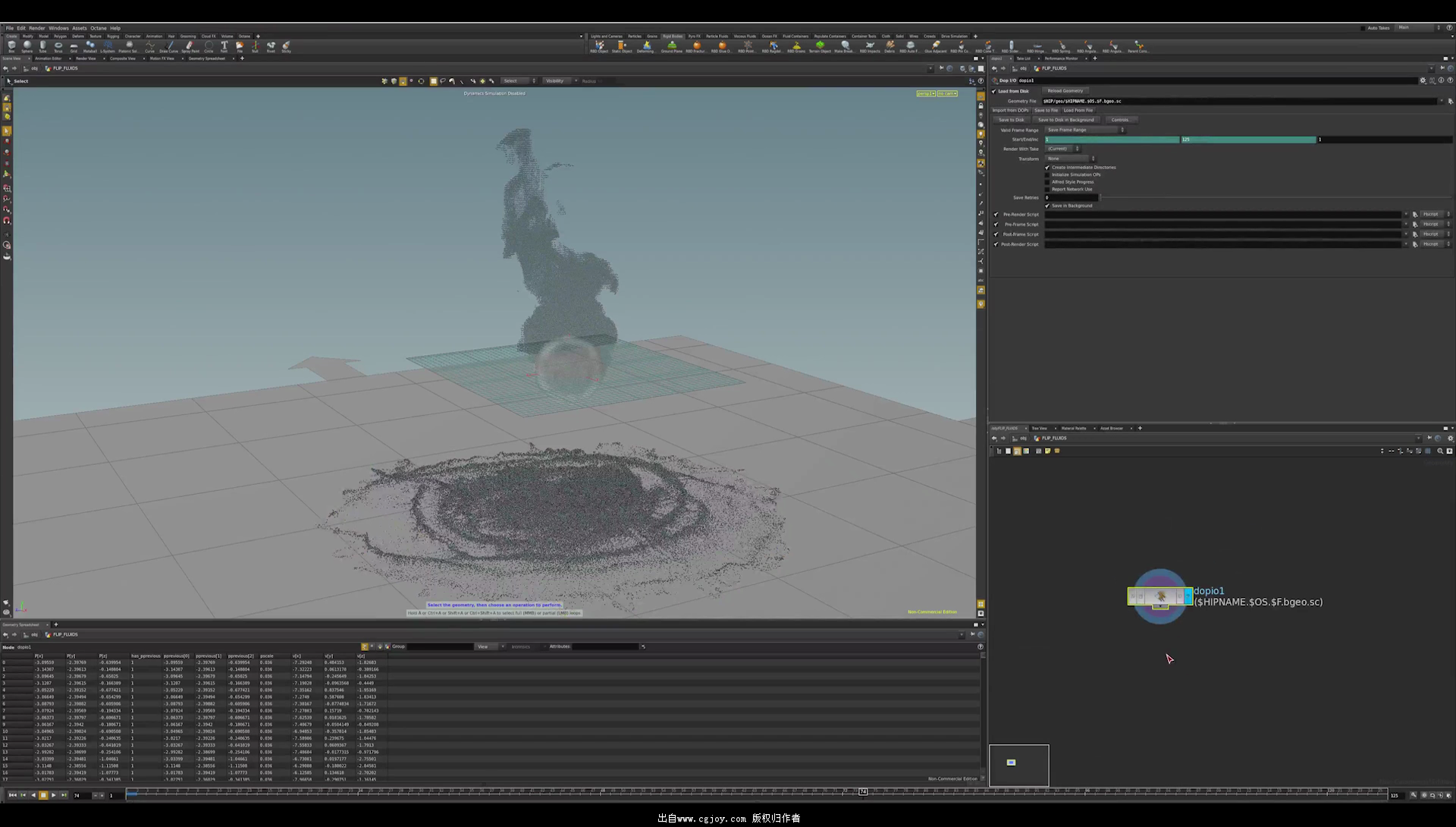Open the parameter gear menu
Image resolution: width=1456 pixels, height=827 pixels.
pos(1423,80)
